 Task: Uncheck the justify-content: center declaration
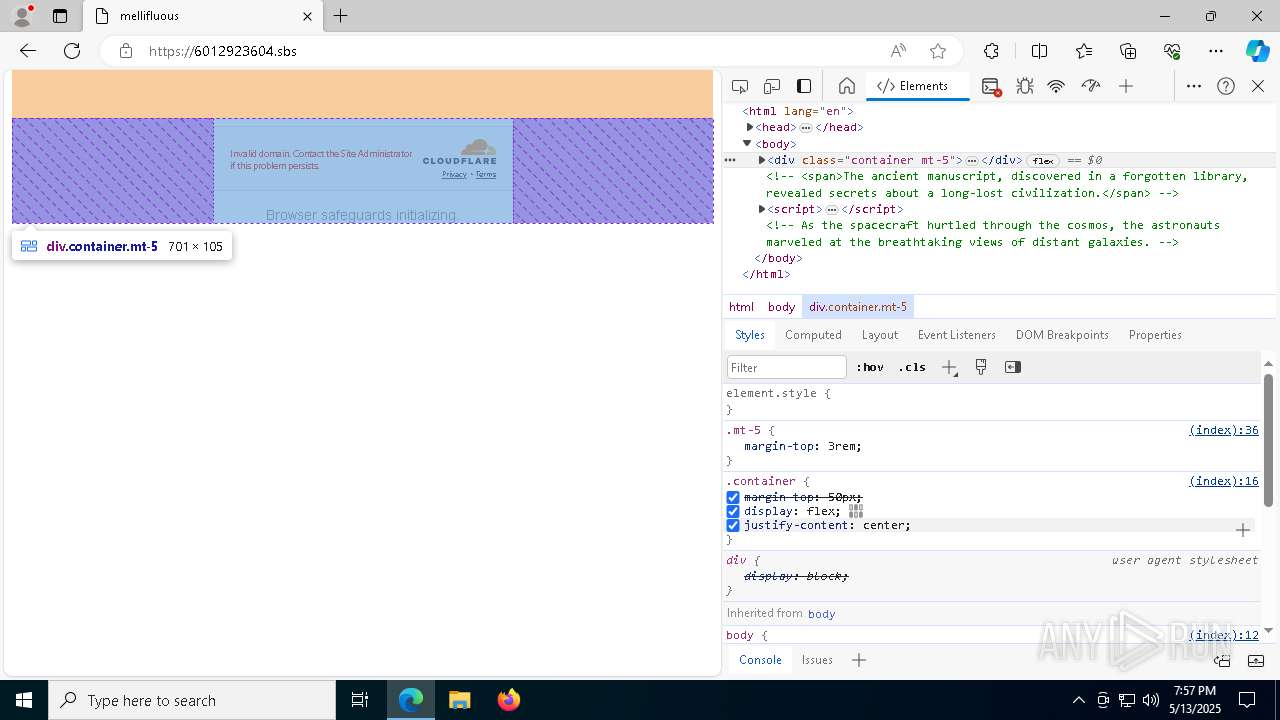[x=733, y=525]
